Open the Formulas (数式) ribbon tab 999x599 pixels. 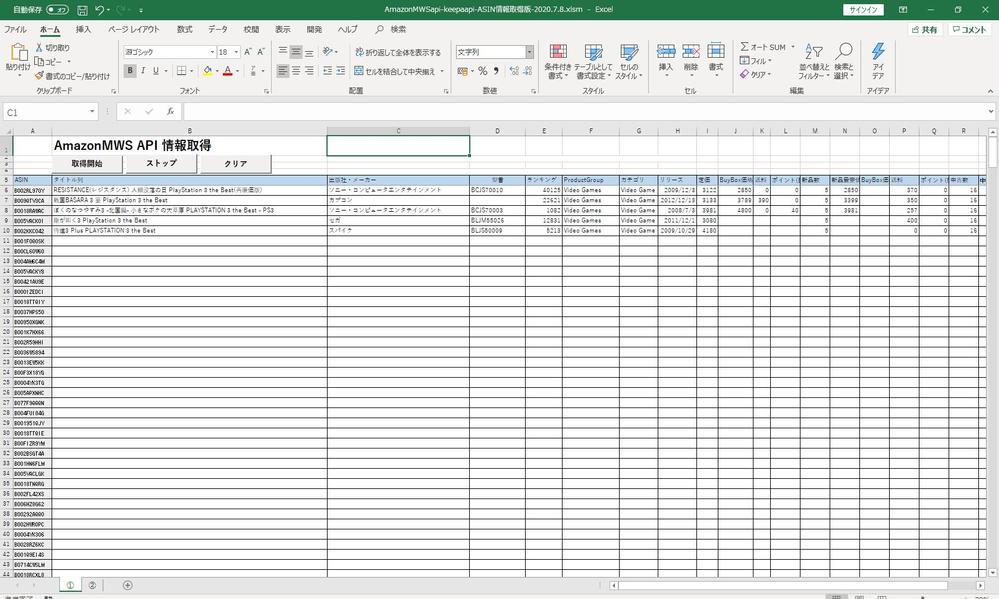coord(184,29)
